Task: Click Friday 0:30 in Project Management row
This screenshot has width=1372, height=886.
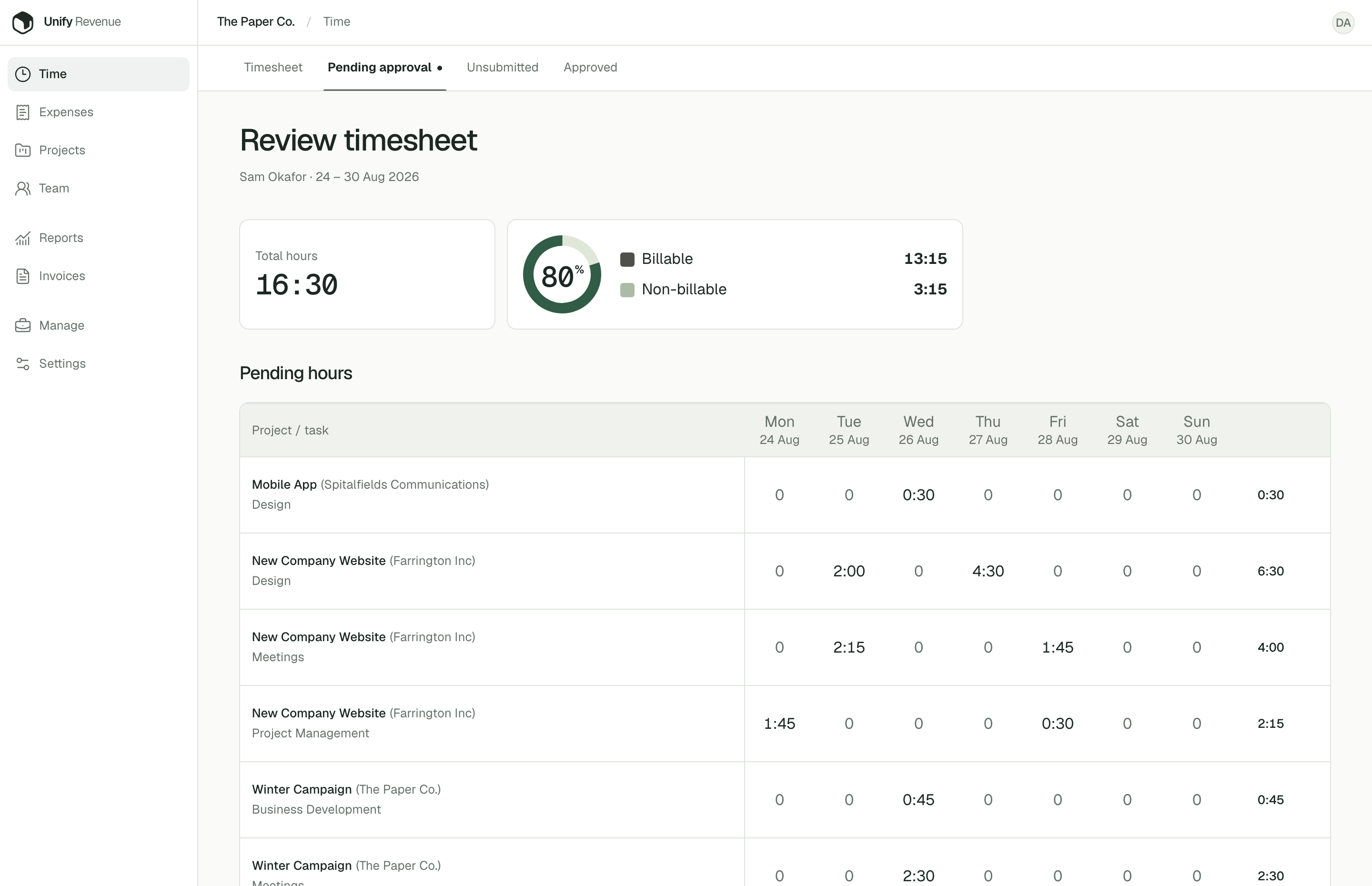Action: click(x=1057, y=724)
